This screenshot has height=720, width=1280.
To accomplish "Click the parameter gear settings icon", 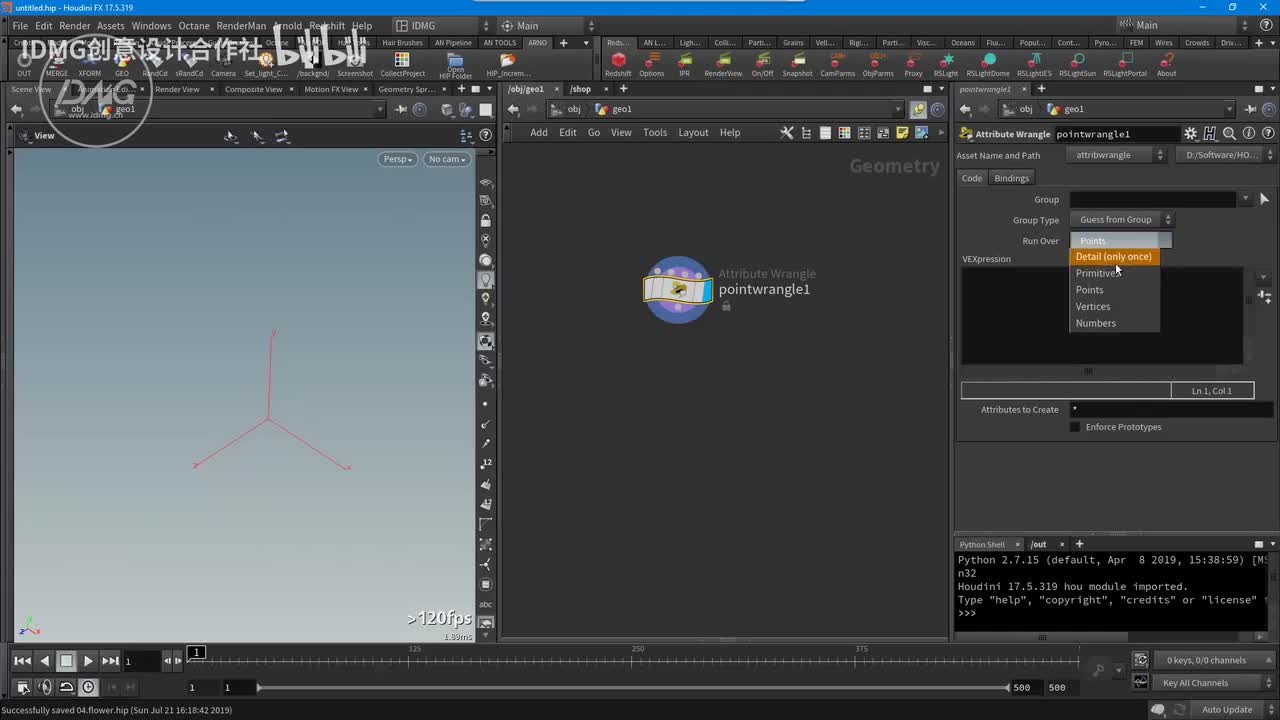I will pyautogui.click(x=1190, y=134).
